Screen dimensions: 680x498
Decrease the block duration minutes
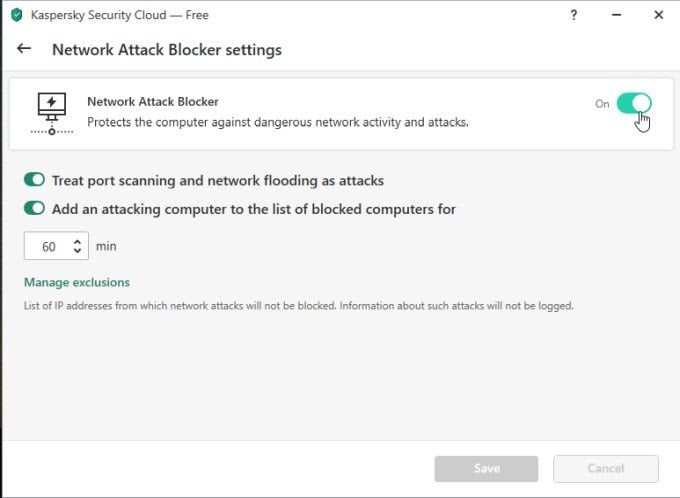(x=77, y=250)
